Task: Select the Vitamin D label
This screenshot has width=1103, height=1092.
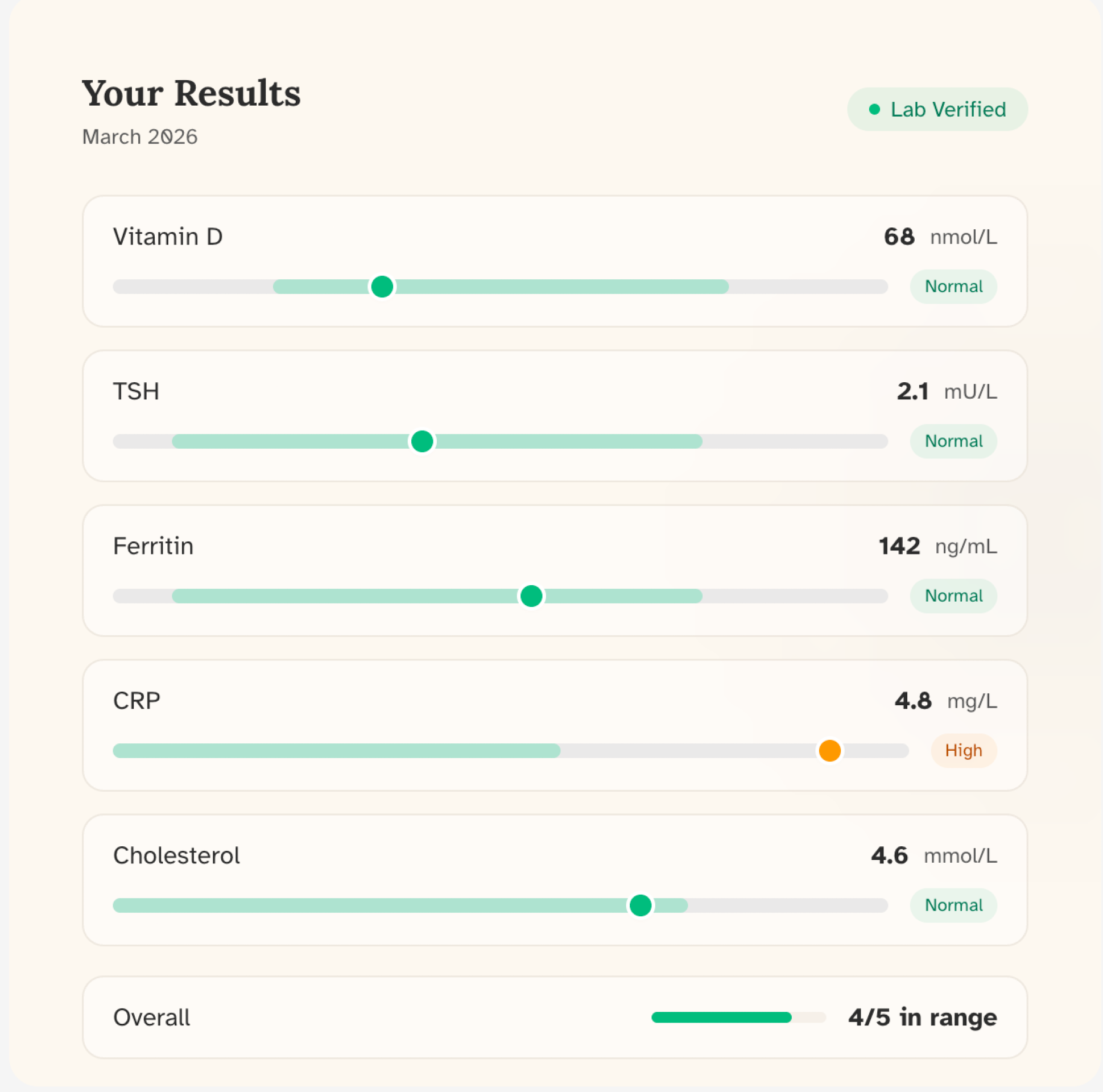Action: pyautogui.click(x=168, y=237)
